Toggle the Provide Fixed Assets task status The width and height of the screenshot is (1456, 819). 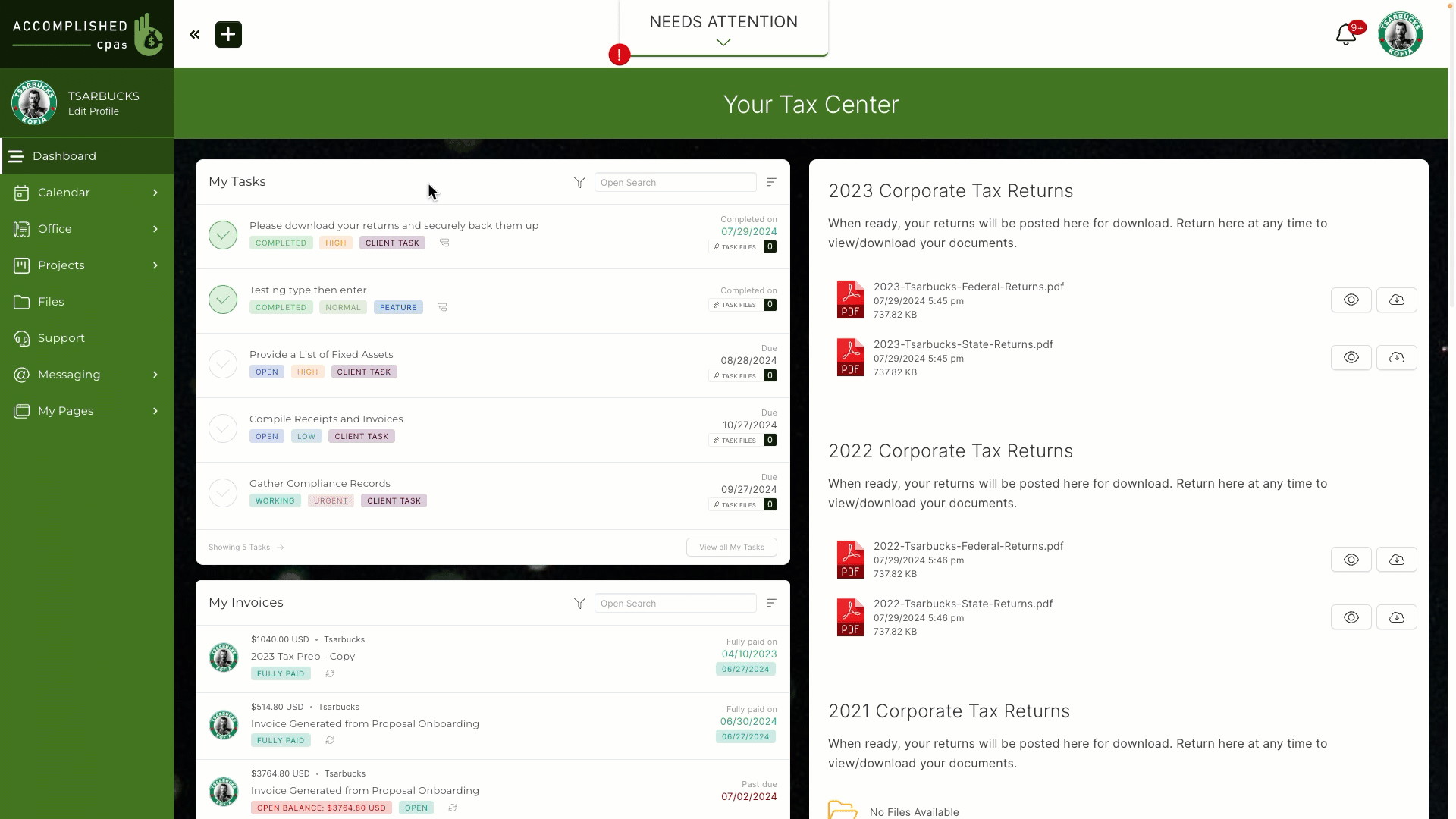222,363
